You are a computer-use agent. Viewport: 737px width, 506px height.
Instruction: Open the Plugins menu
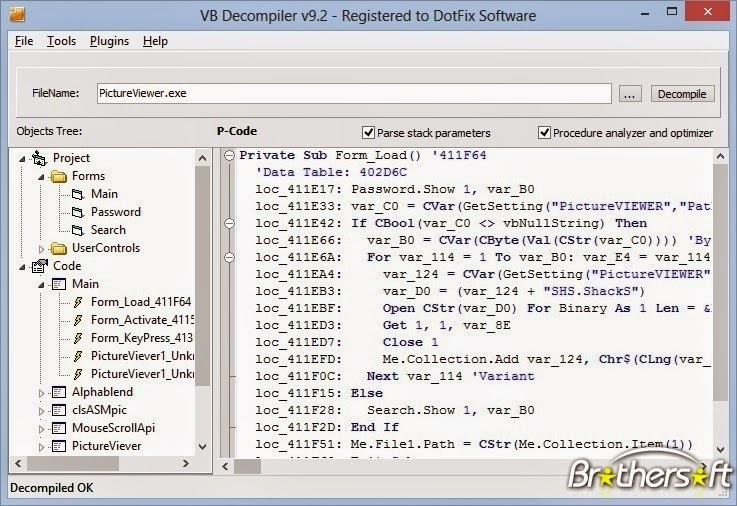pyautogui.click(x=110, y=41)
